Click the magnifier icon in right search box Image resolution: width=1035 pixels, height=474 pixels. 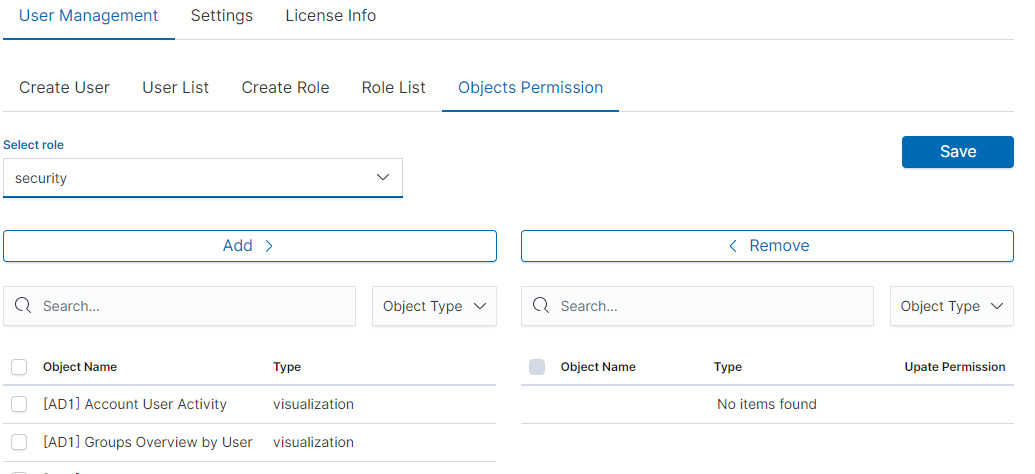pos(541,306)
